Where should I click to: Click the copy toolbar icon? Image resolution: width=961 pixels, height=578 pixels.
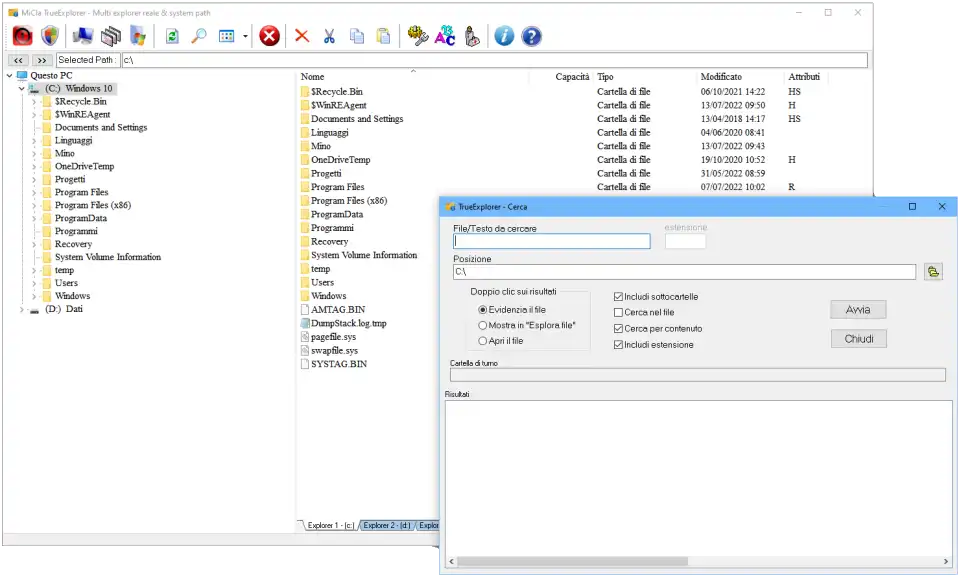click(x=357, y=36)
